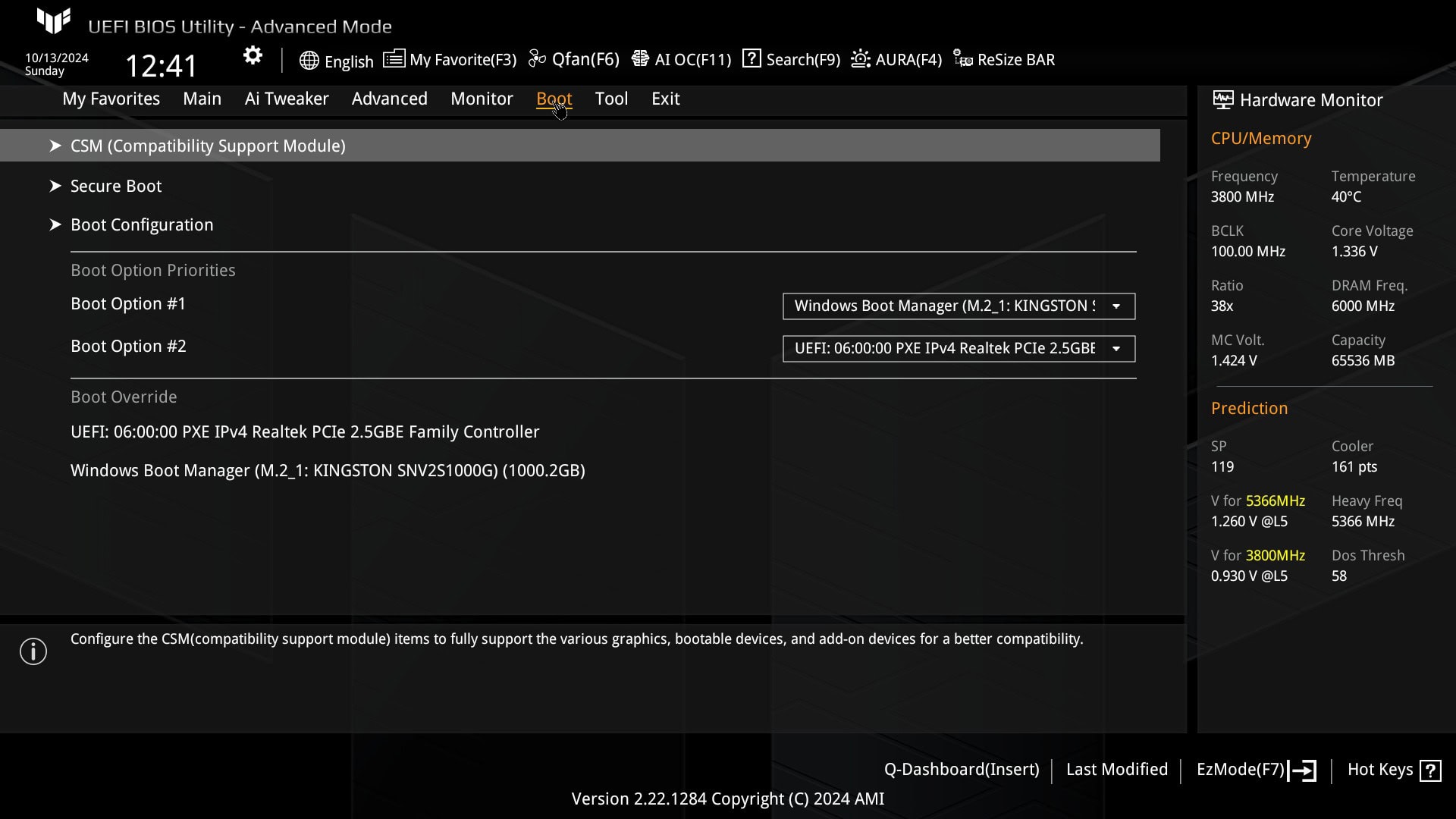
Task: Click the globe language icon
Action: click(x=309, y=61)
